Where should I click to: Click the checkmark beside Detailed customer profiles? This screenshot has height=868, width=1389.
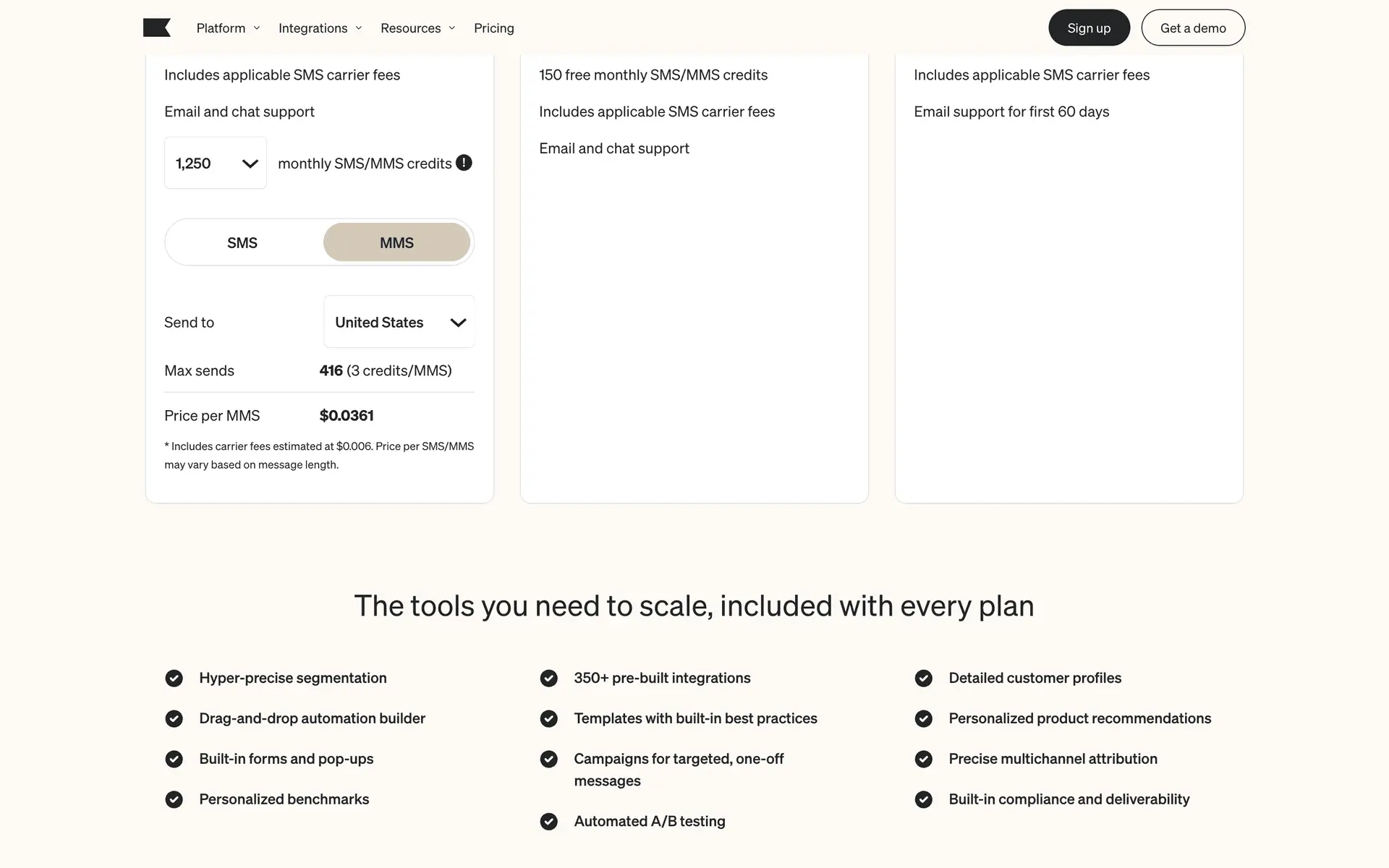(x=923, y=678)
